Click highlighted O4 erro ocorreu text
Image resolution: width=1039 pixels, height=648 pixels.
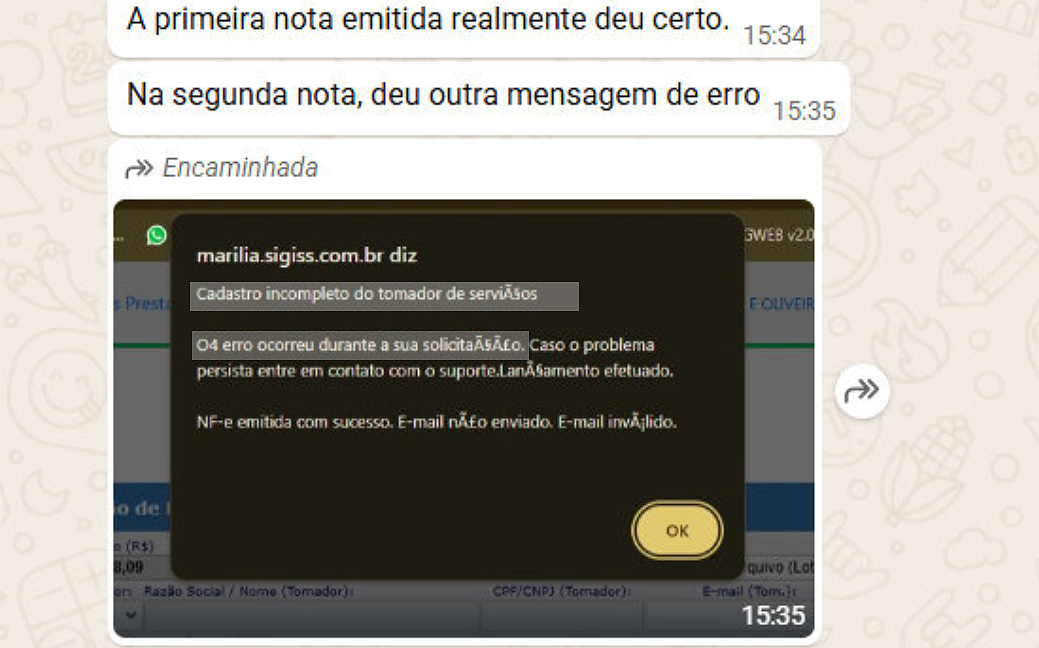(x=360, y=345)
